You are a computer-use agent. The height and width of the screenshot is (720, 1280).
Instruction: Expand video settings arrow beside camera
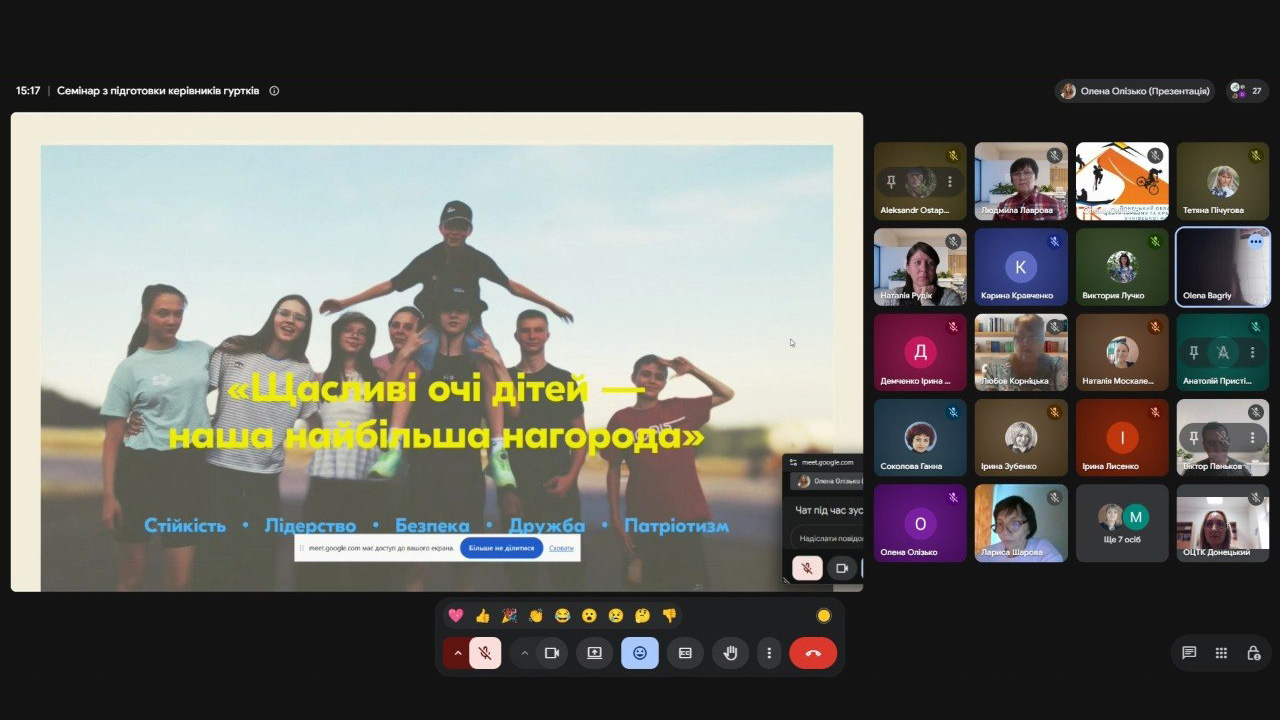[524, 653]
